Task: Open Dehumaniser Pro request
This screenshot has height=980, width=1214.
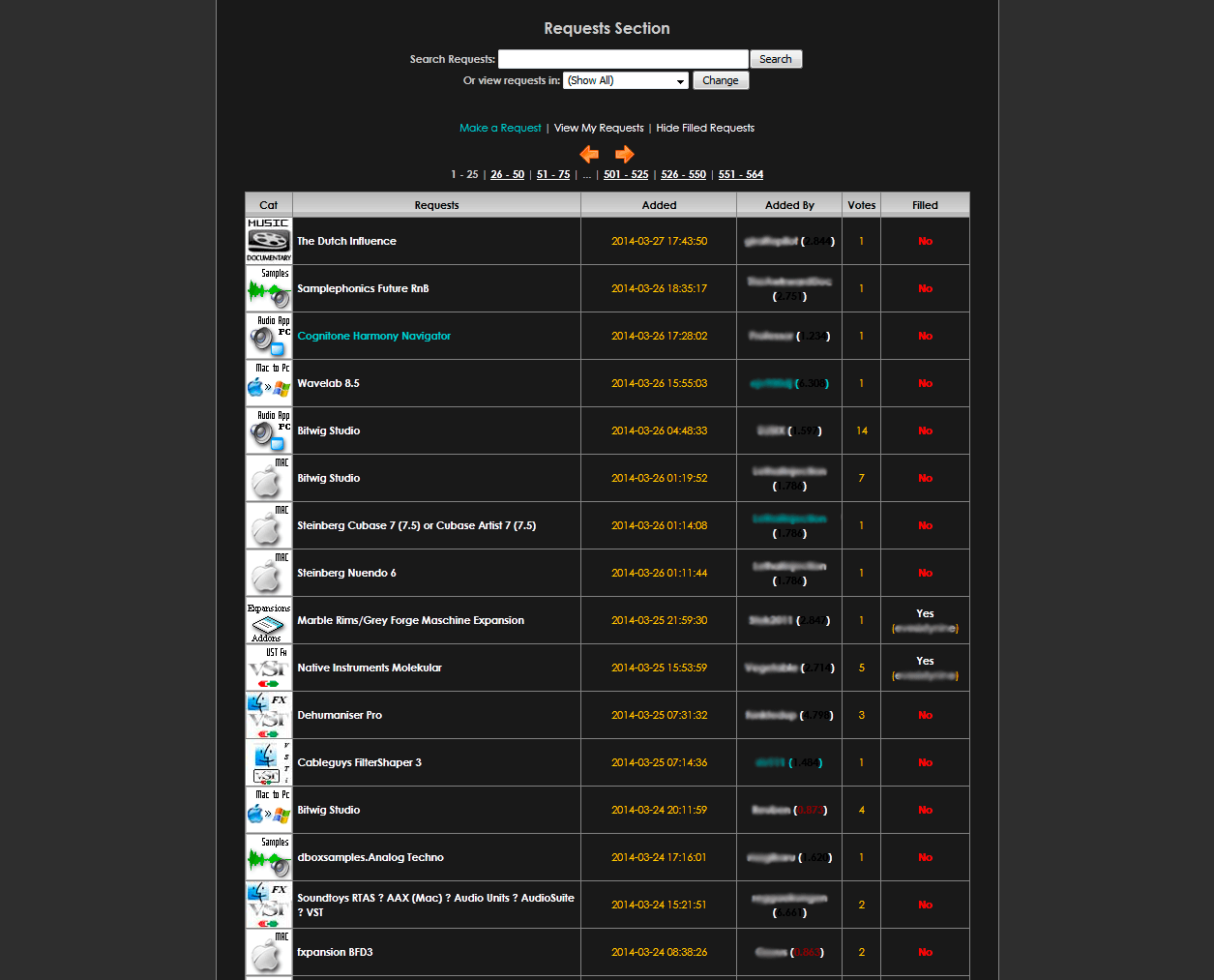Action: (x=340, y=715)
